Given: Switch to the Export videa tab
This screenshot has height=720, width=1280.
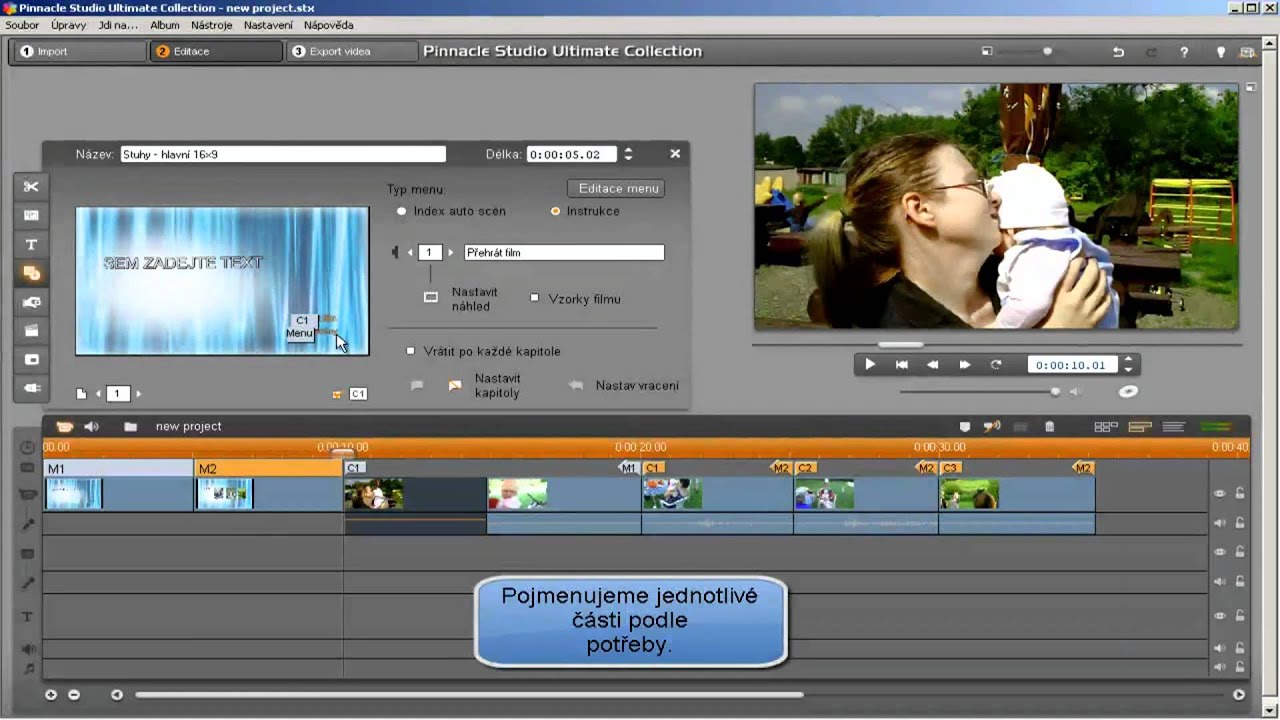Looking at the screenshot, I should pos(351,51).
